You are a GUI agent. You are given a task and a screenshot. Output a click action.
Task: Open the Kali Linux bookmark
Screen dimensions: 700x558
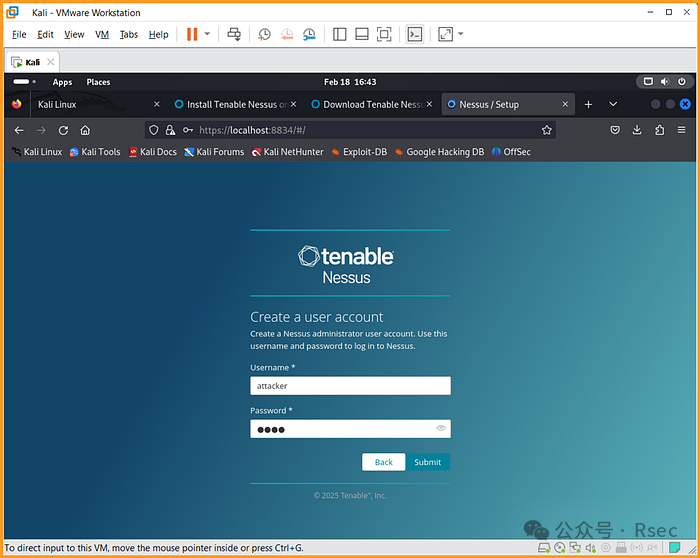point(37,152)
